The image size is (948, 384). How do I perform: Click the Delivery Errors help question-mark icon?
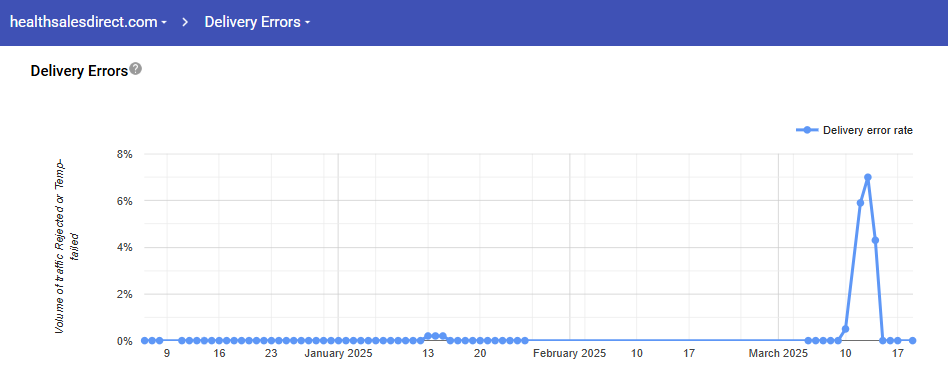136,68
